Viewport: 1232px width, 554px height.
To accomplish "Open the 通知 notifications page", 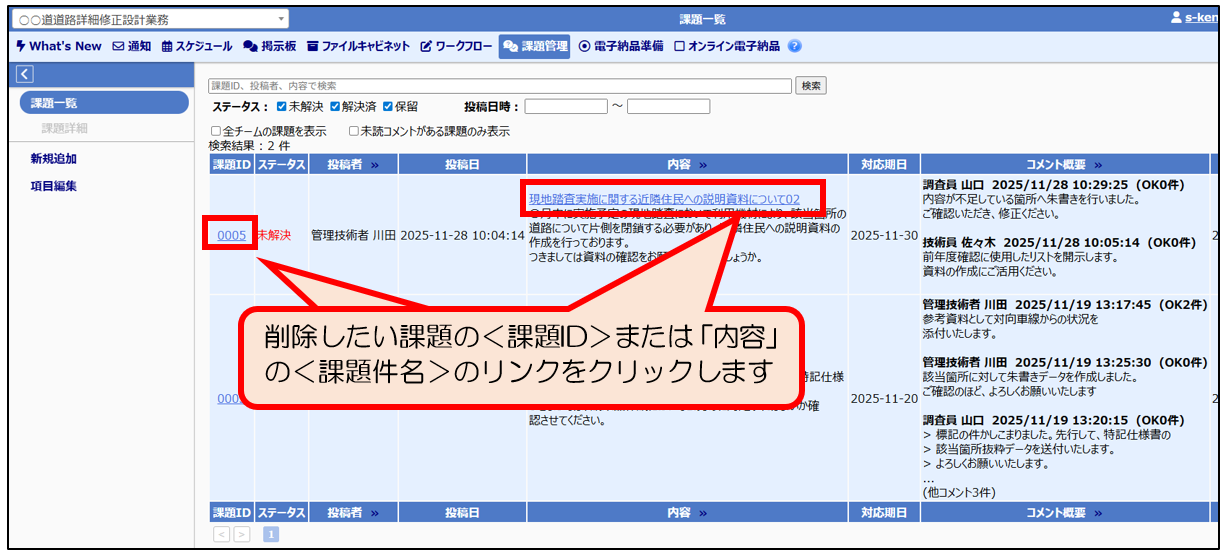I will [x=131, y=46].
